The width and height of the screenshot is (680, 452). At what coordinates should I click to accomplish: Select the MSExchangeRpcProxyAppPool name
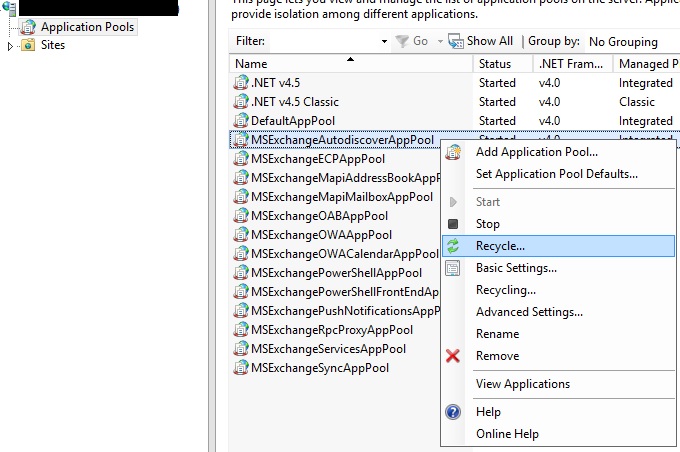[332, 330]
